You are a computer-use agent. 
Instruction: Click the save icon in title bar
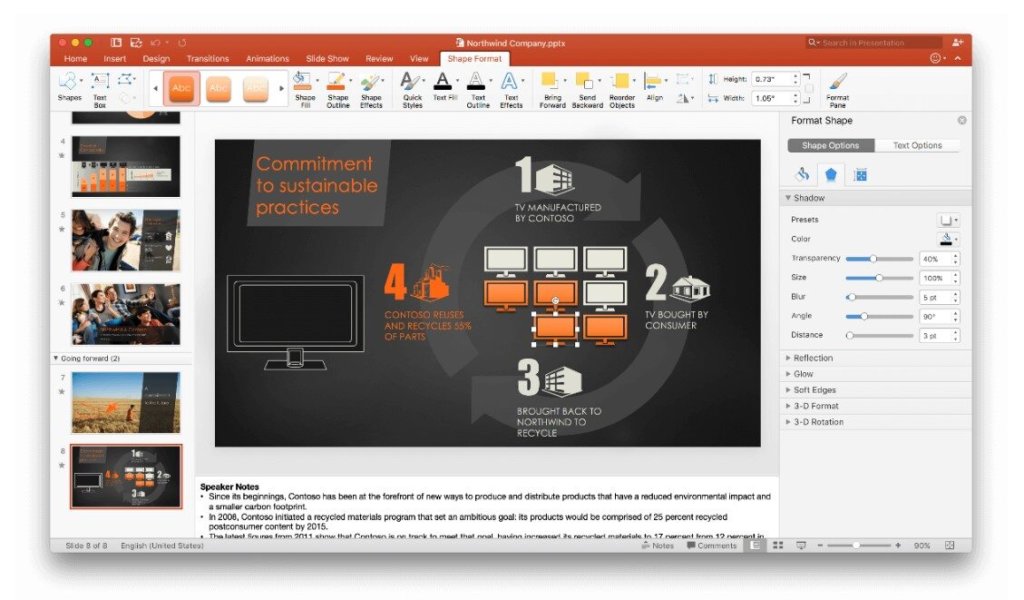(136, 42)
